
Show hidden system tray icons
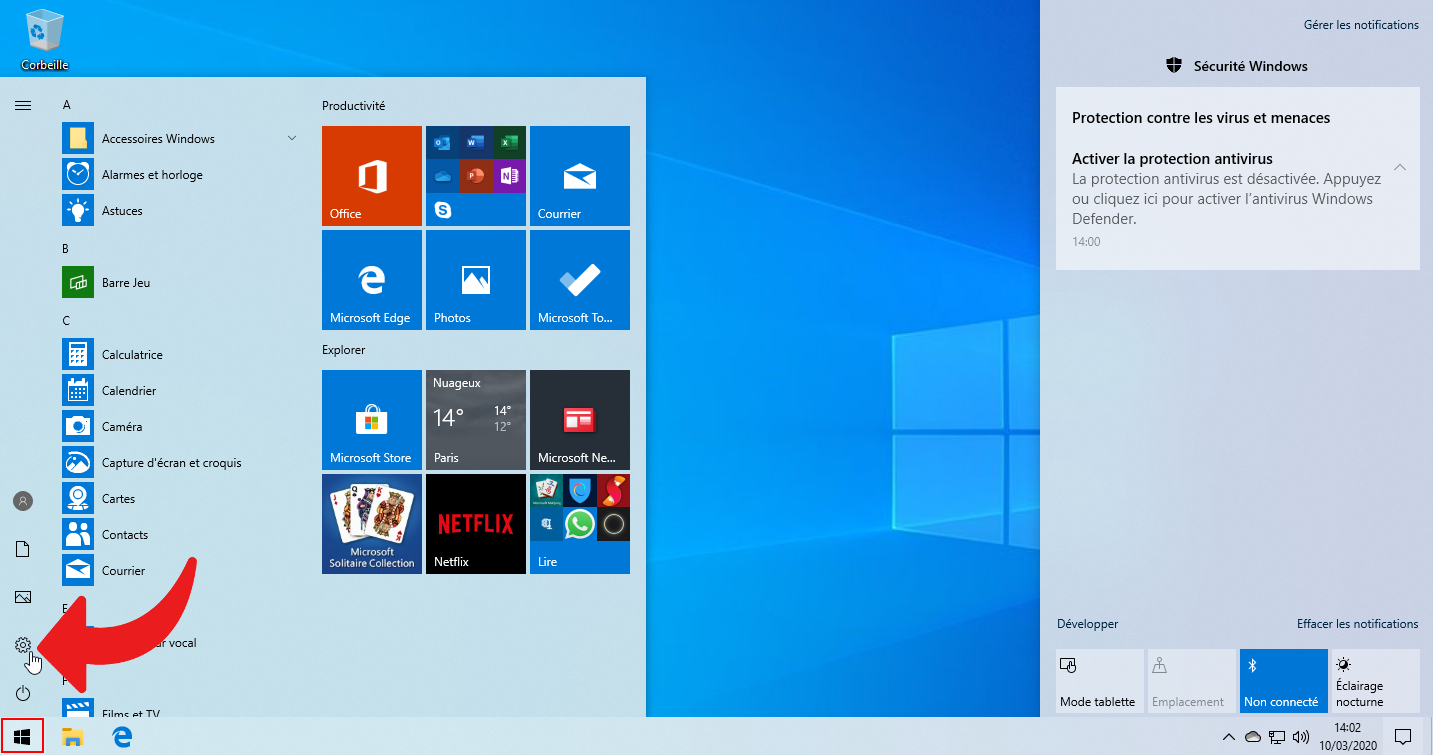(1228, 738)
